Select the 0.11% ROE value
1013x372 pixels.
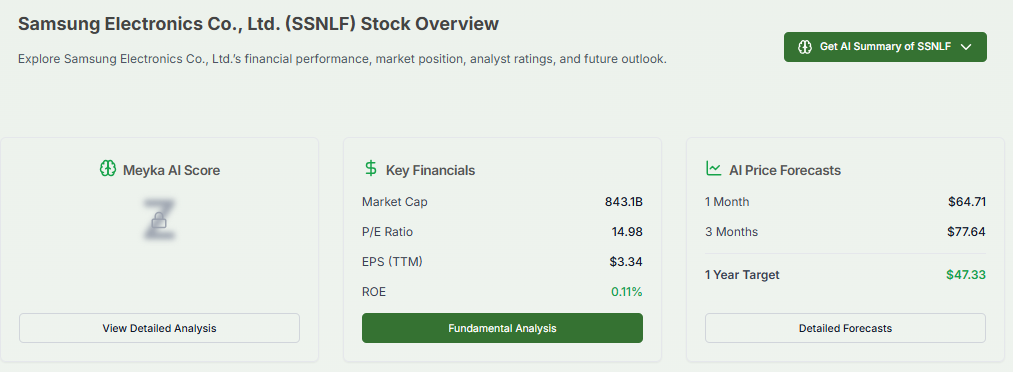pyautogui.click(x=627, y=292)
